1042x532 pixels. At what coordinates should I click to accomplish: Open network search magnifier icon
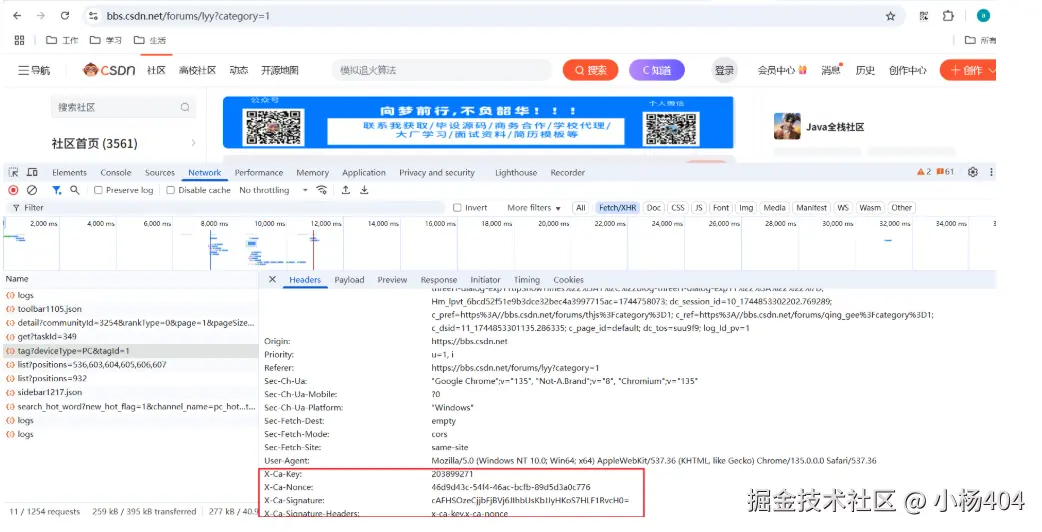[x=74, y=190]
